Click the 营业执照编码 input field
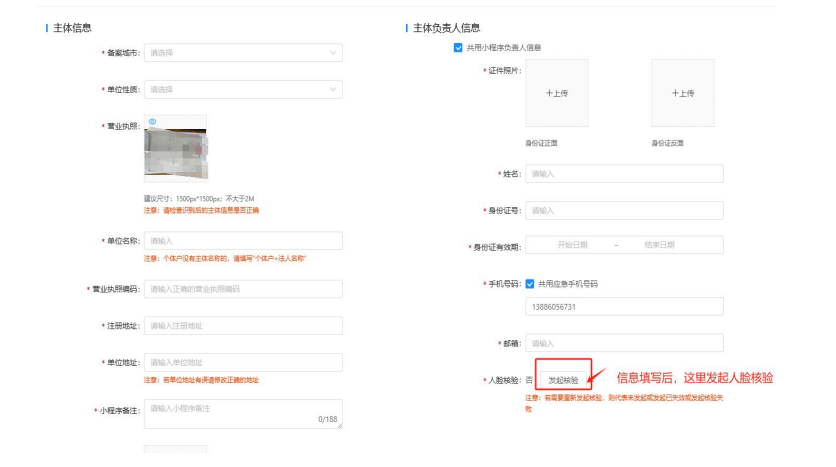This screenshot has height=467, width=836. 243,289
